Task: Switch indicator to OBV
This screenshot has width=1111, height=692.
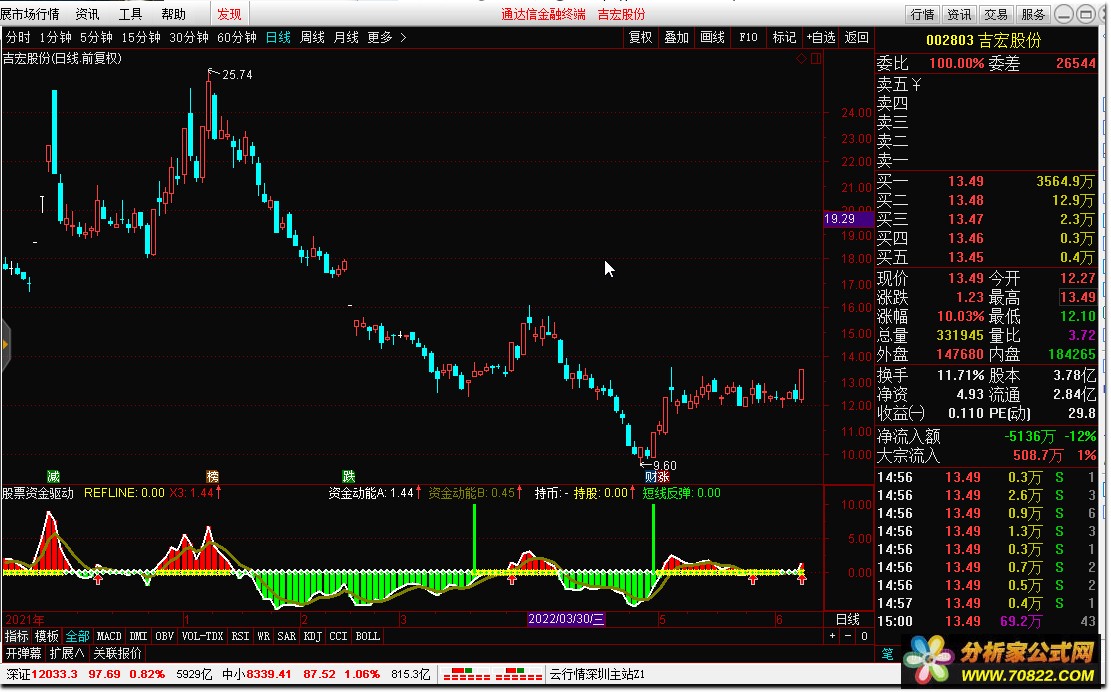Action: [x=164, y=636]
